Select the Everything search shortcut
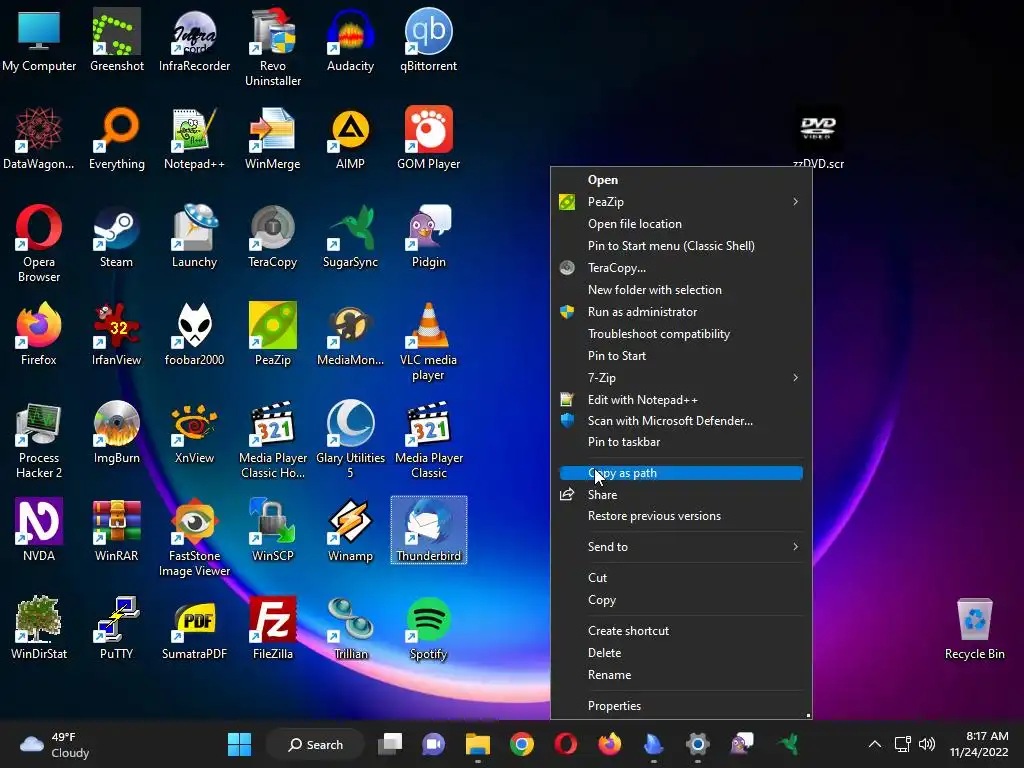The image size is (1024, 768). [116, 138]
